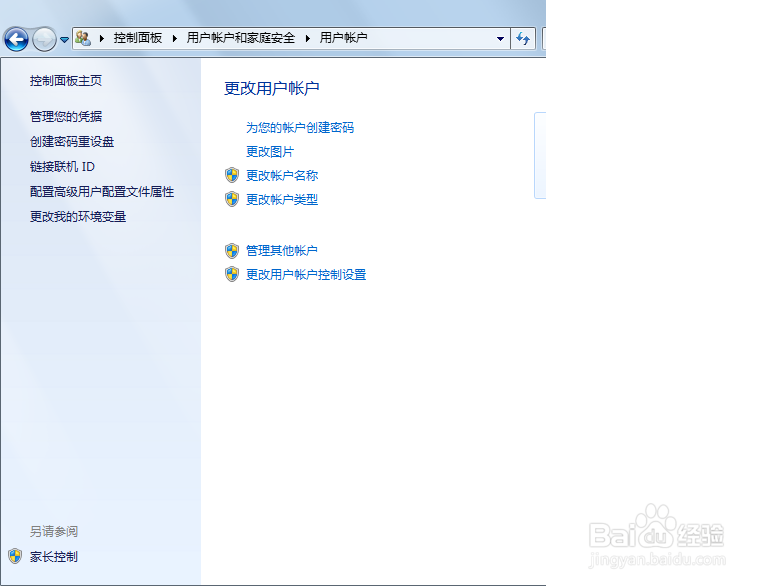The width and height of the screenshot is (768, 586).
Task: Expand the arrow after 用户帐户和家庭安全
Action: tap(308, 38)
